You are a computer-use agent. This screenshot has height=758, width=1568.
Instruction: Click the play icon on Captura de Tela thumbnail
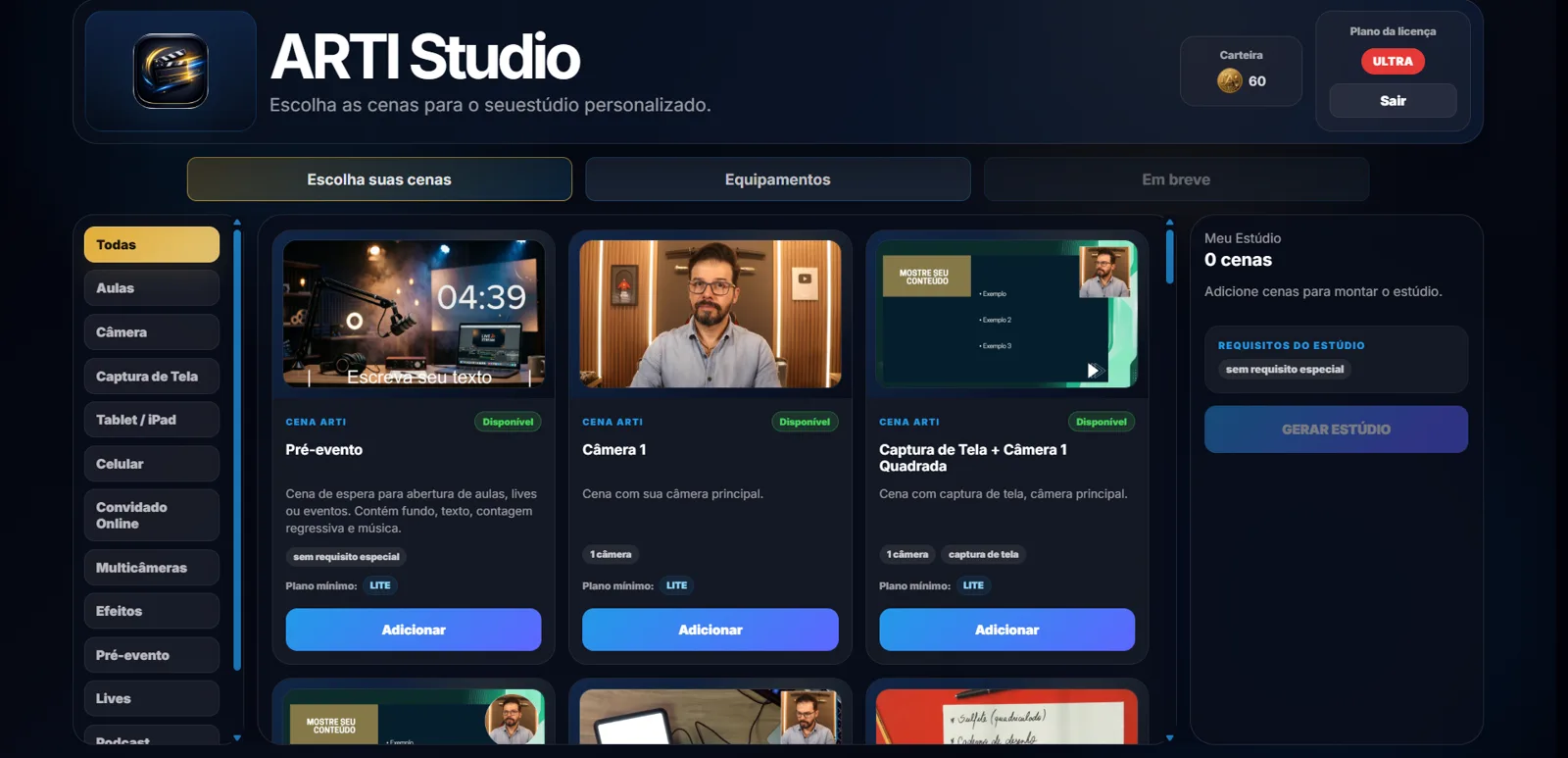1094,370
